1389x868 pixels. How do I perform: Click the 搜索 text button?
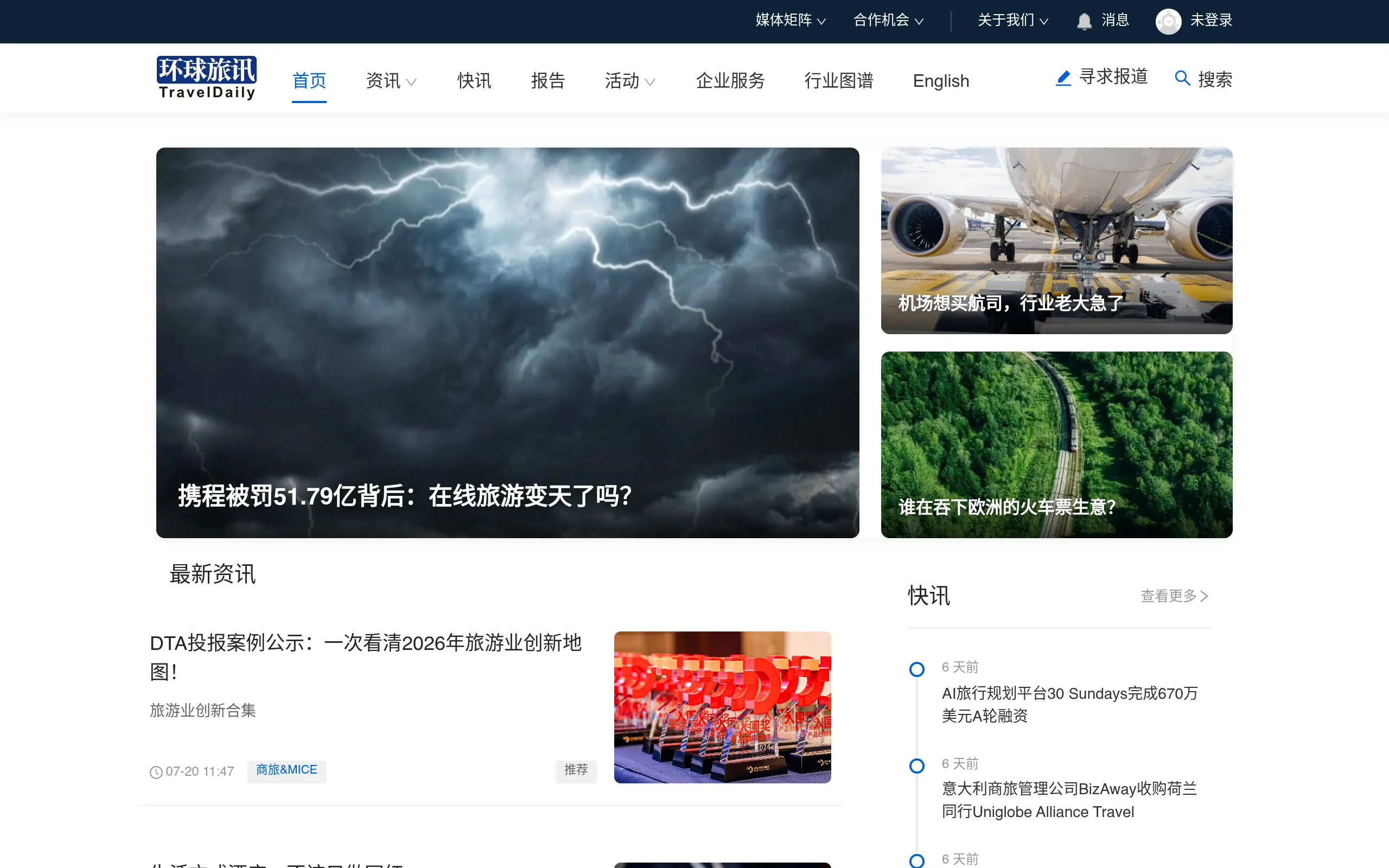(x=1215, y=79)
